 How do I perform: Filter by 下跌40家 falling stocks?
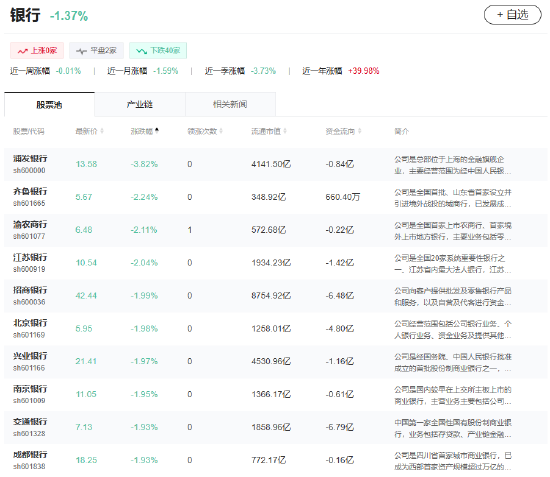(158, 51)
